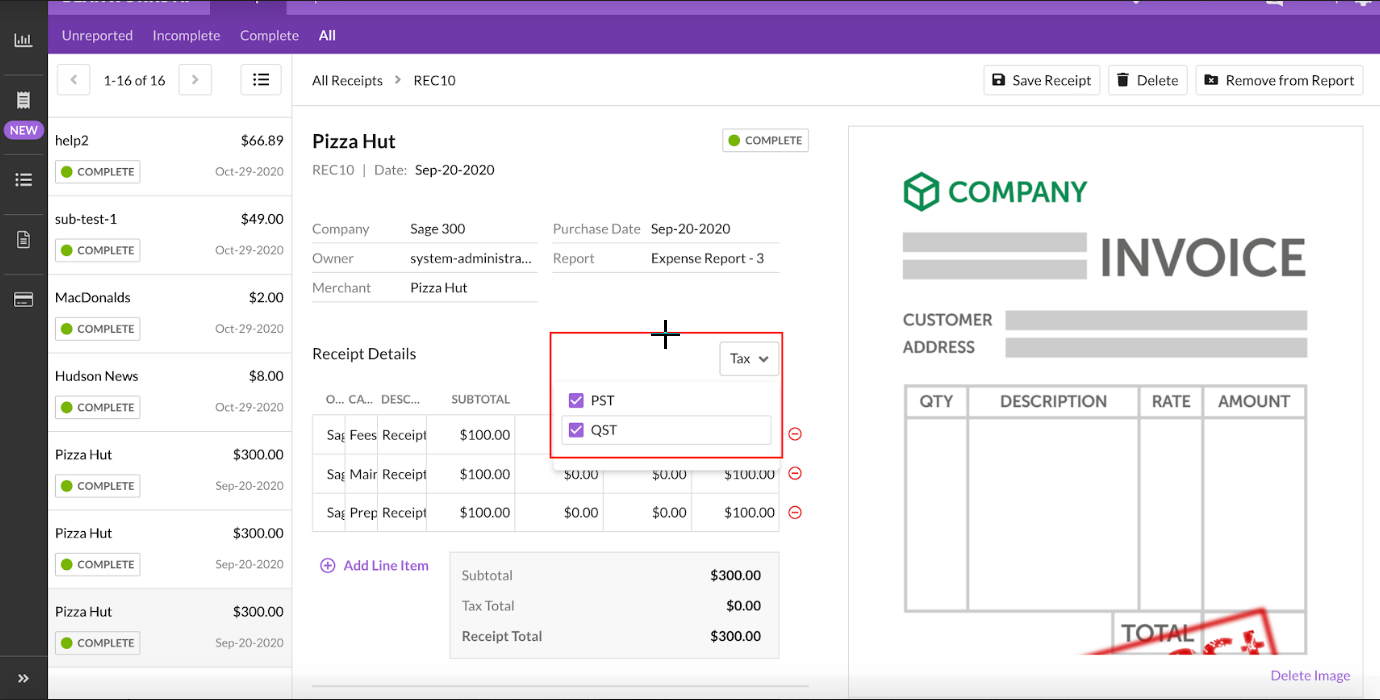1380x700 pixels.
Task: Remove the Main line item
Action: click(x=795, y=473)
